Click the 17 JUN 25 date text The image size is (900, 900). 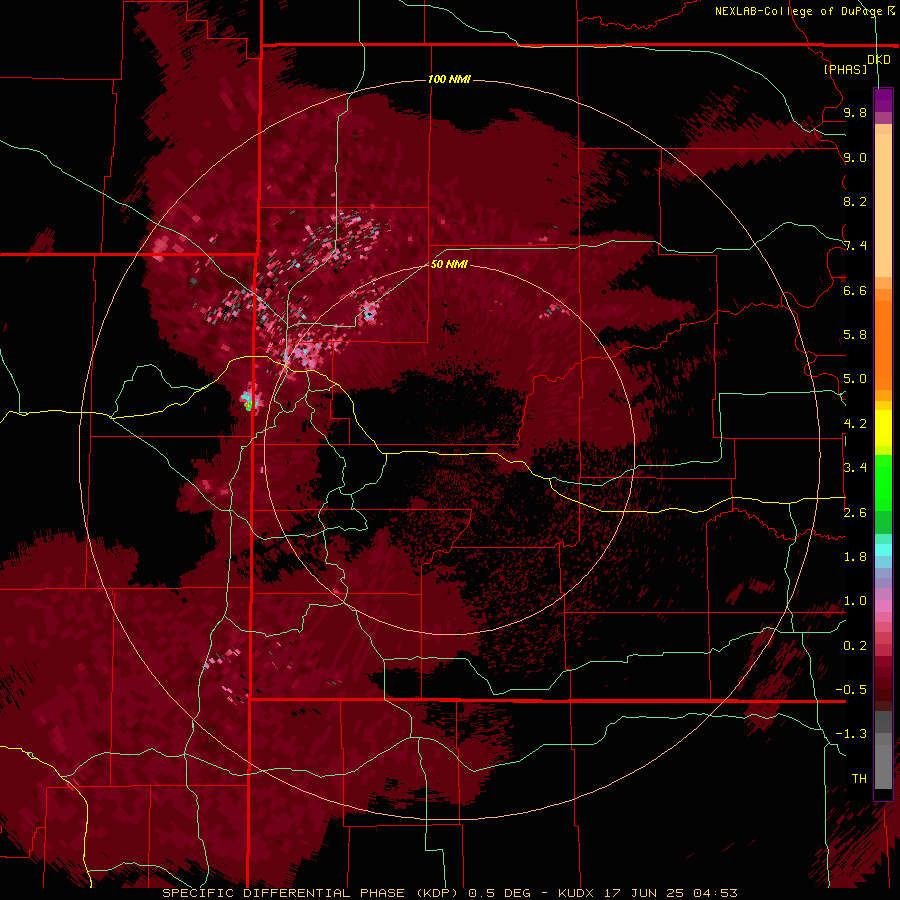(x=645, y=893)
